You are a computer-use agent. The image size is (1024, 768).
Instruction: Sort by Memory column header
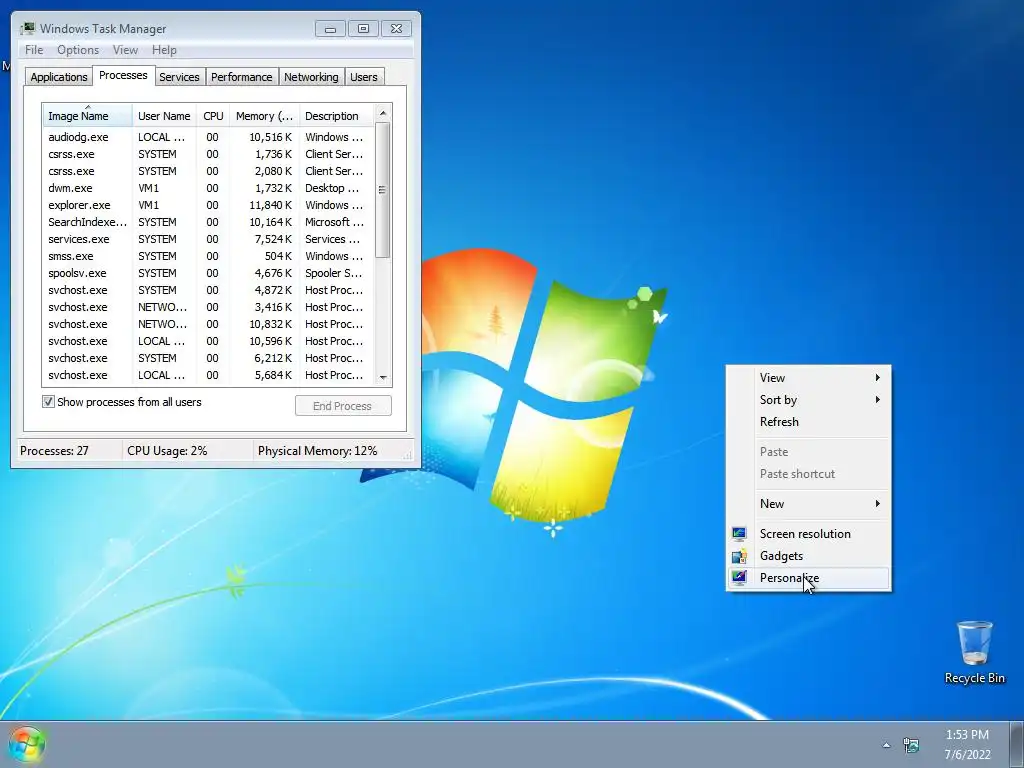(x=264, y=116)
